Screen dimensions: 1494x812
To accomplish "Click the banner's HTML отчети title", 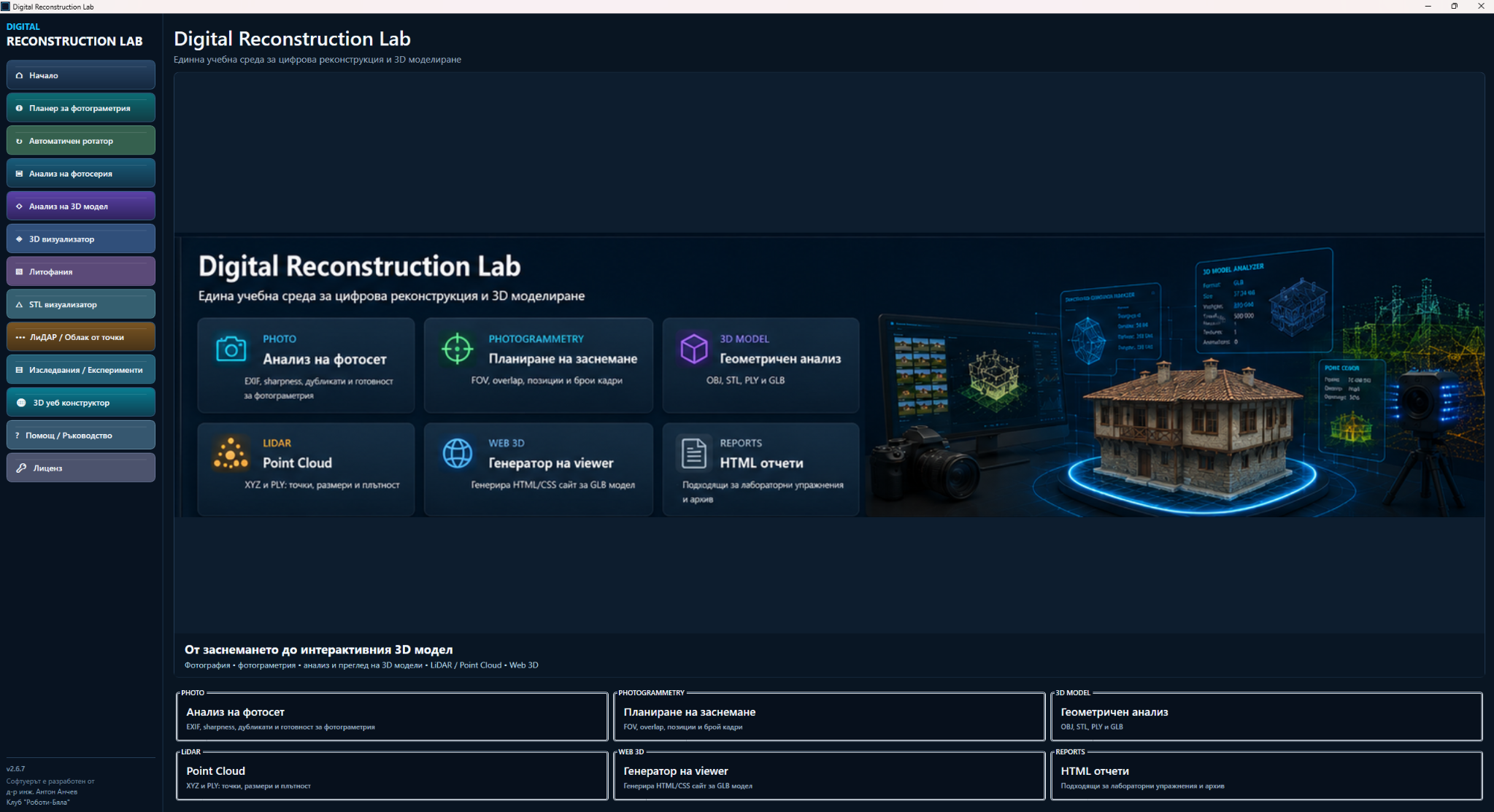I will pyautogui.click(x=761, y=463).
